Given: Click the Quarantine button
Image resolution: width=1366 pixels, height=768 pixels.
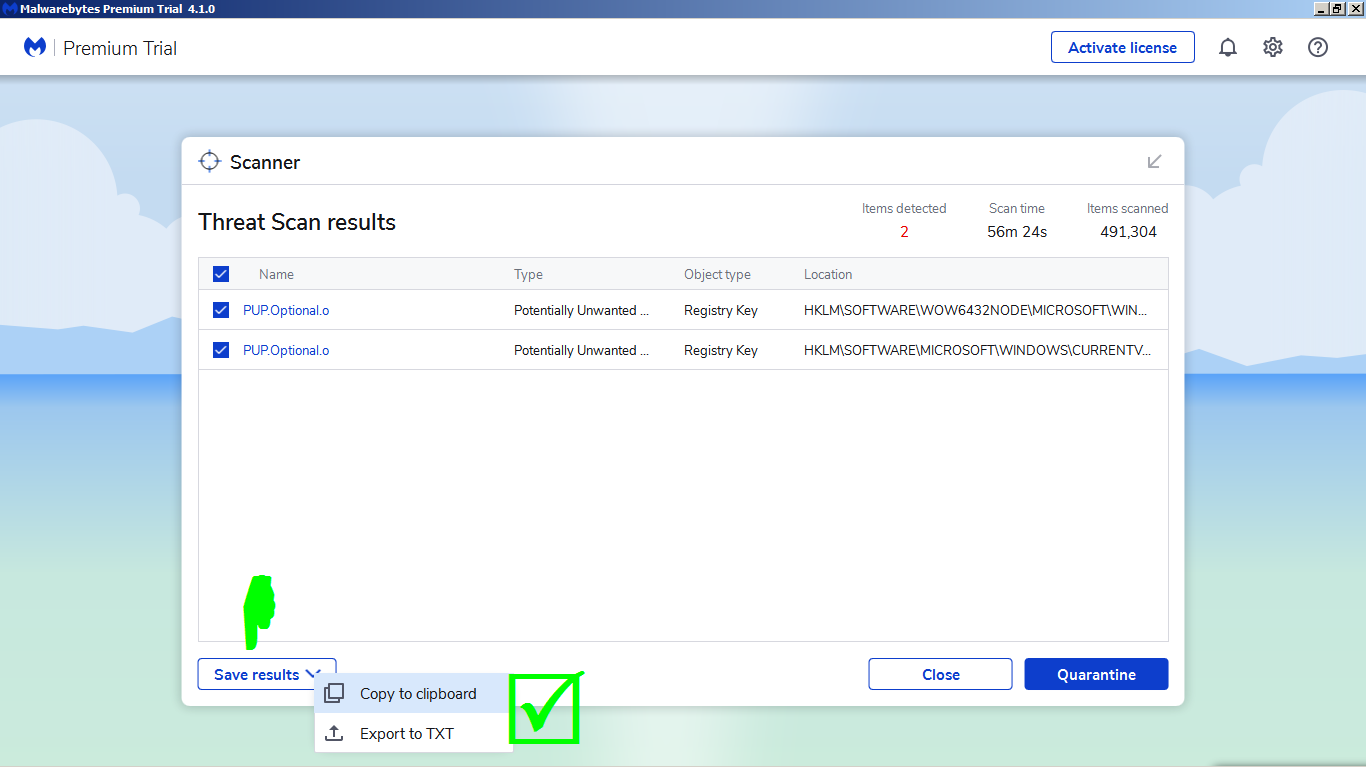Looking at the screenshot, I should [1096, 674].
